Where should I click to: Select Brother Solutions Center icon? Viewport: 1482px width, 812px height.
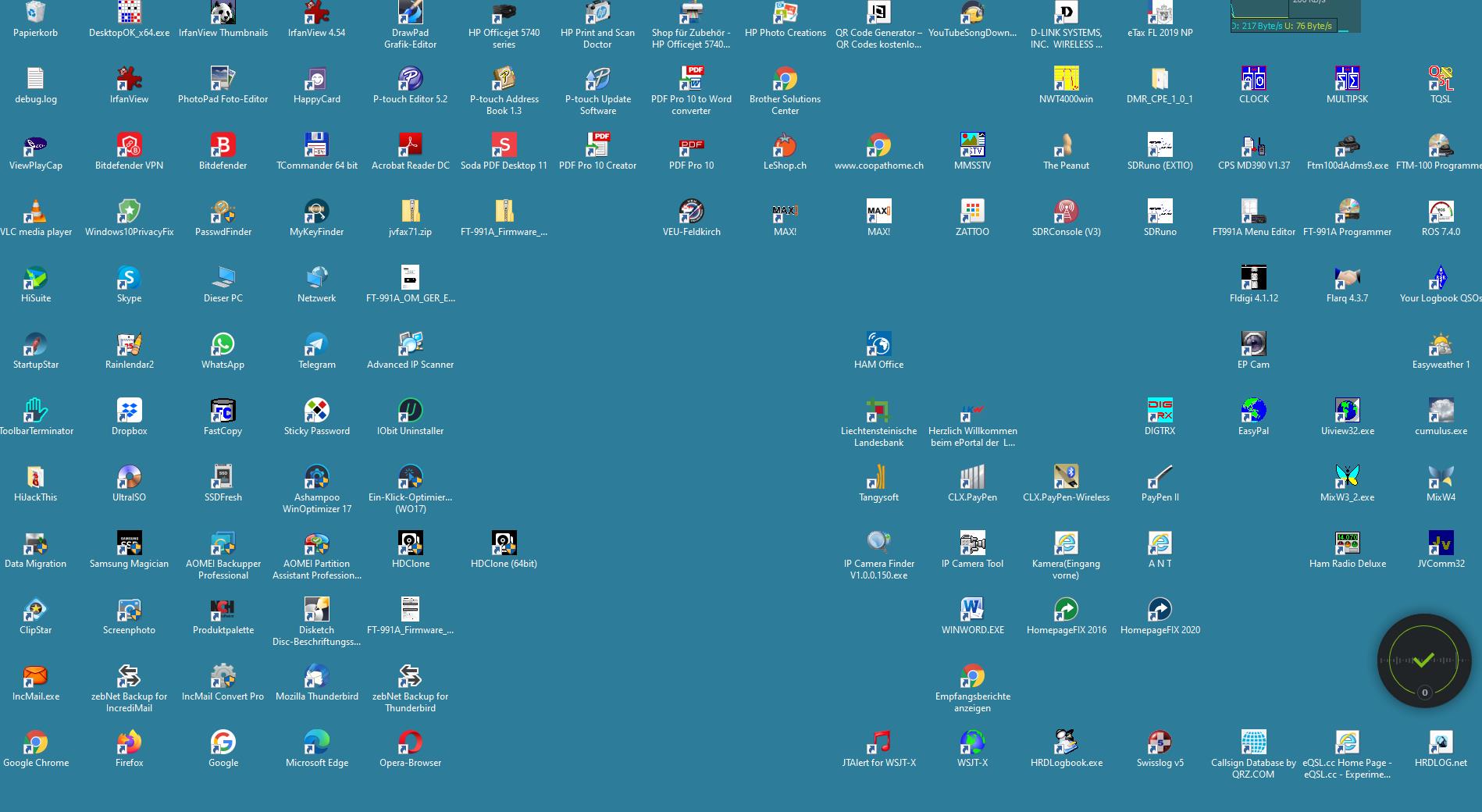tap(786, 79)
